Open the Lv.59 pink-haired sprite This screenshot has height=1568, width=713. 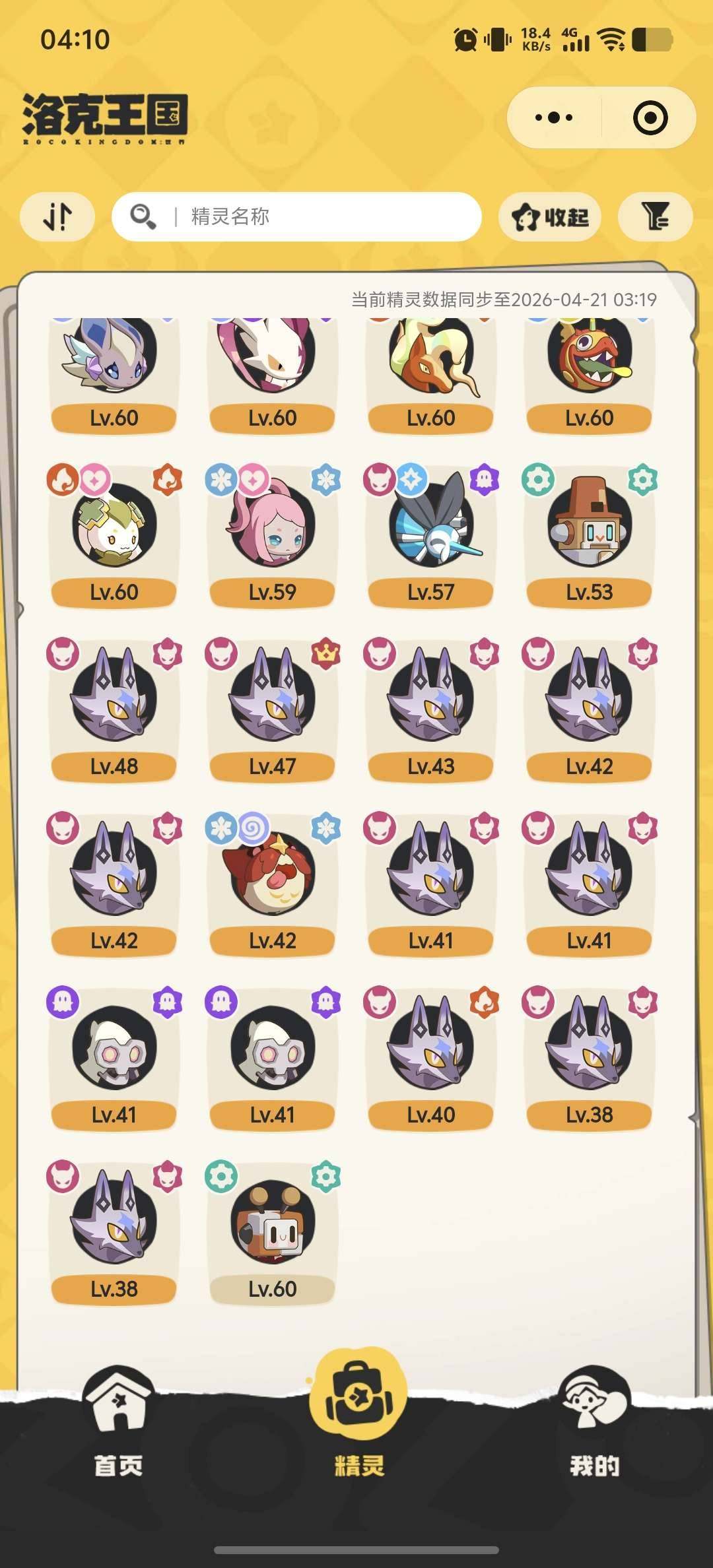click(273, 536)
